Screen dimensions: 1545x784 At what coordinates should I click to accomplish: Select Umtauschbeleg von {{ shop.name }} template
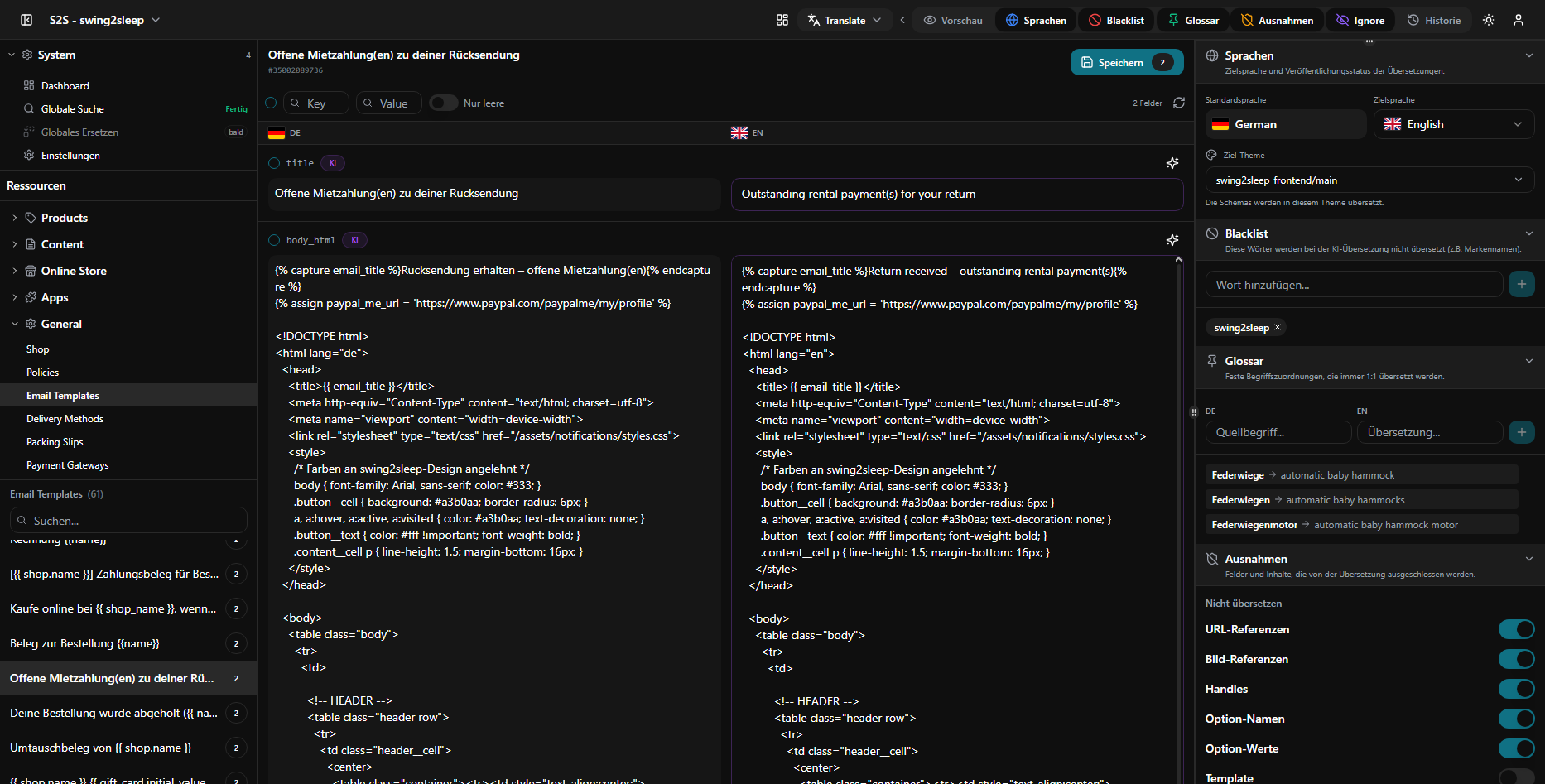coord(128,748)
